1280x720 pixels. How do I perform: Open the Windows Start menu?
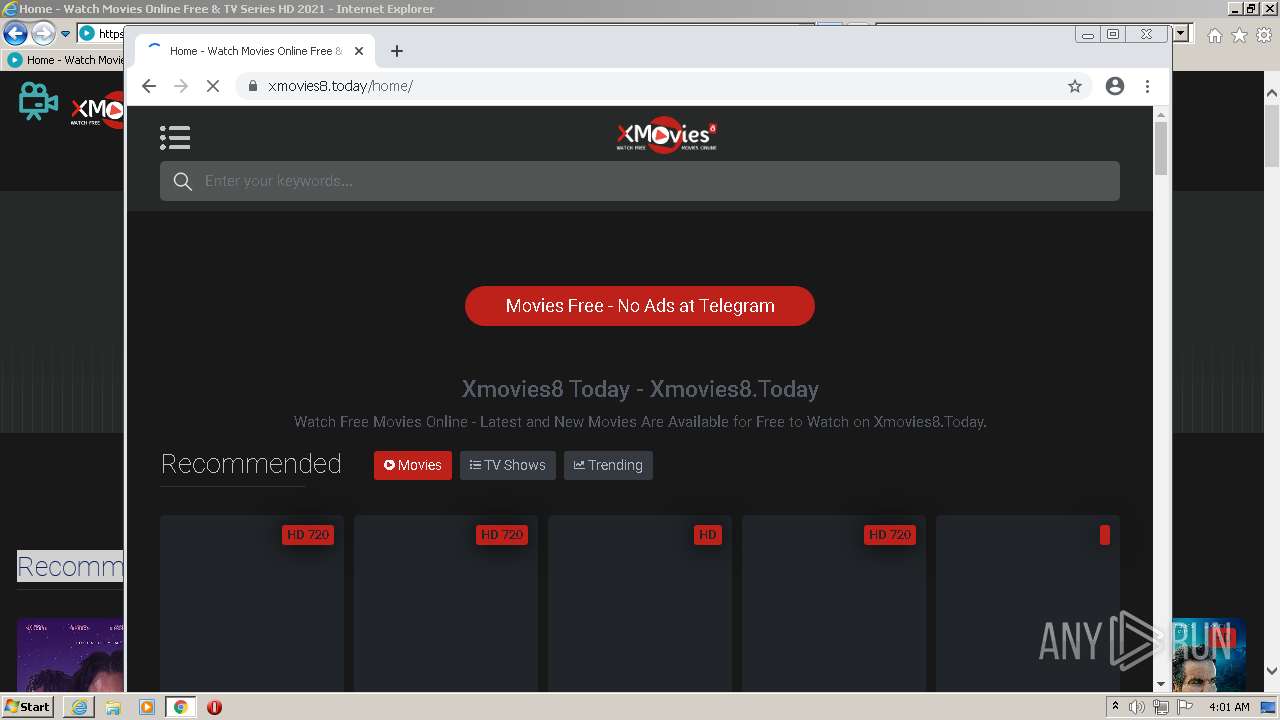[27, 706]
